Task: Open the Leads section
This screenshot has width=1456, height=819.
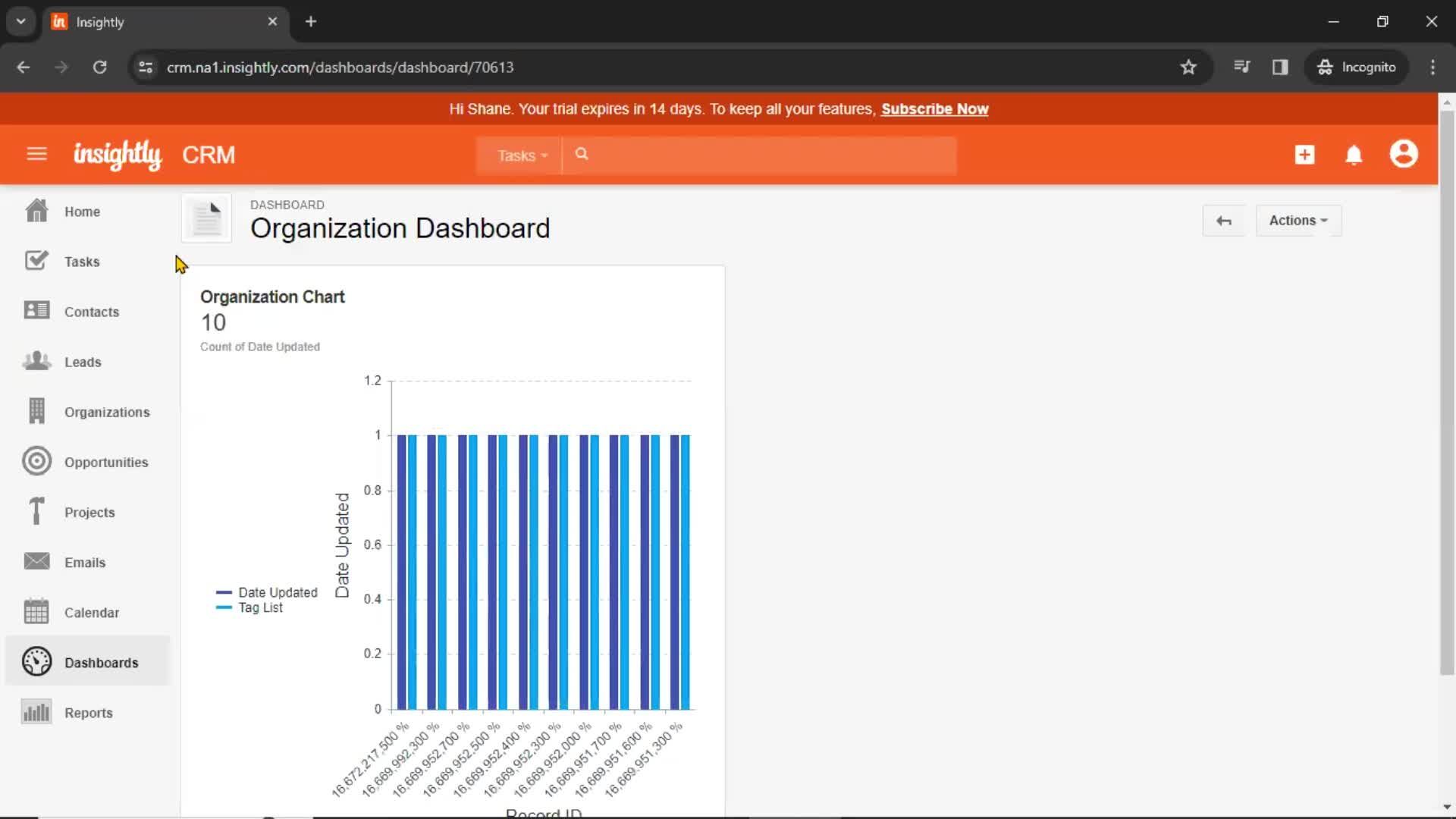Action: pyautogui.click(x=82, y=361)
